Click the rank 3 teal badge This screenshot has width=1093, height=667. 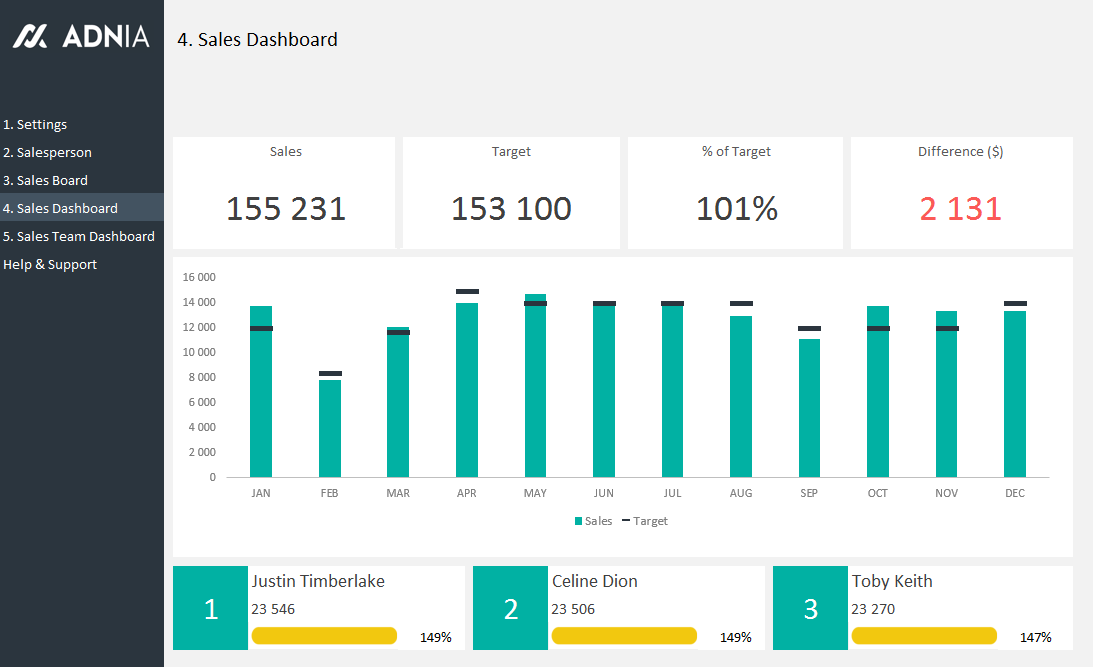[x=810, y=608]
